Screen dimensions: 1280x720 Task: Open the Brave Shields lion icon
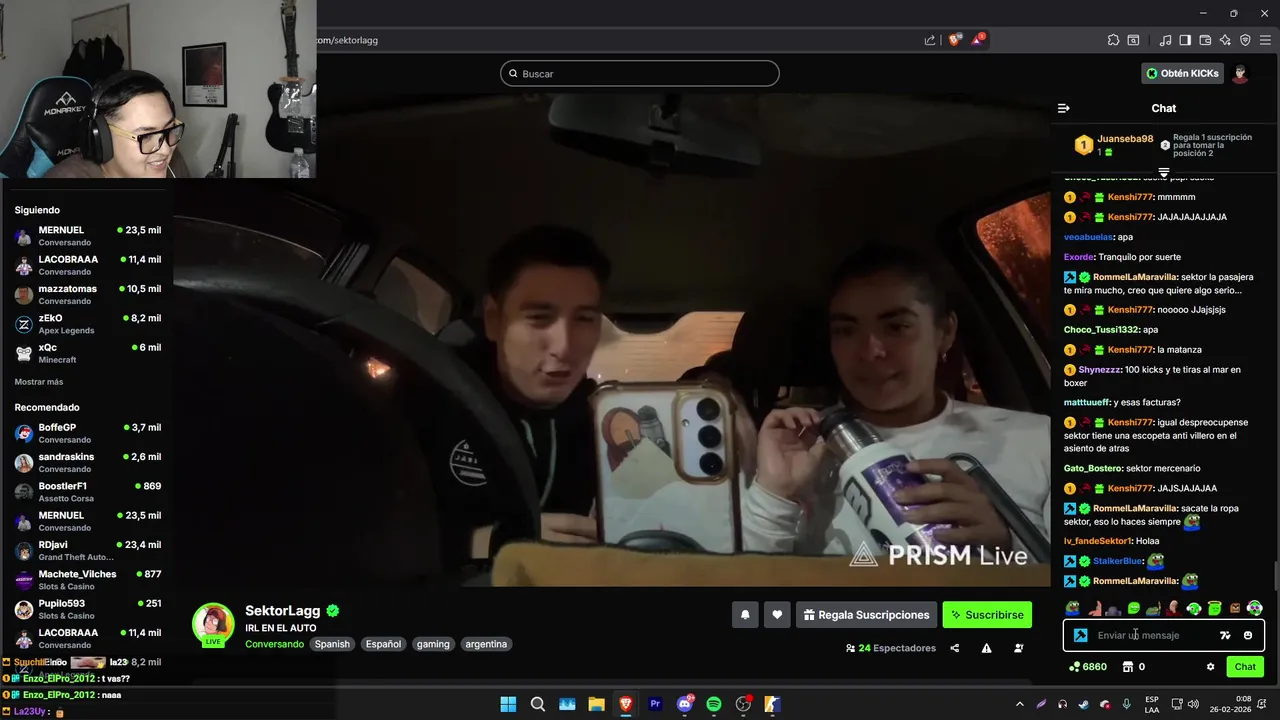click(954, 40)
